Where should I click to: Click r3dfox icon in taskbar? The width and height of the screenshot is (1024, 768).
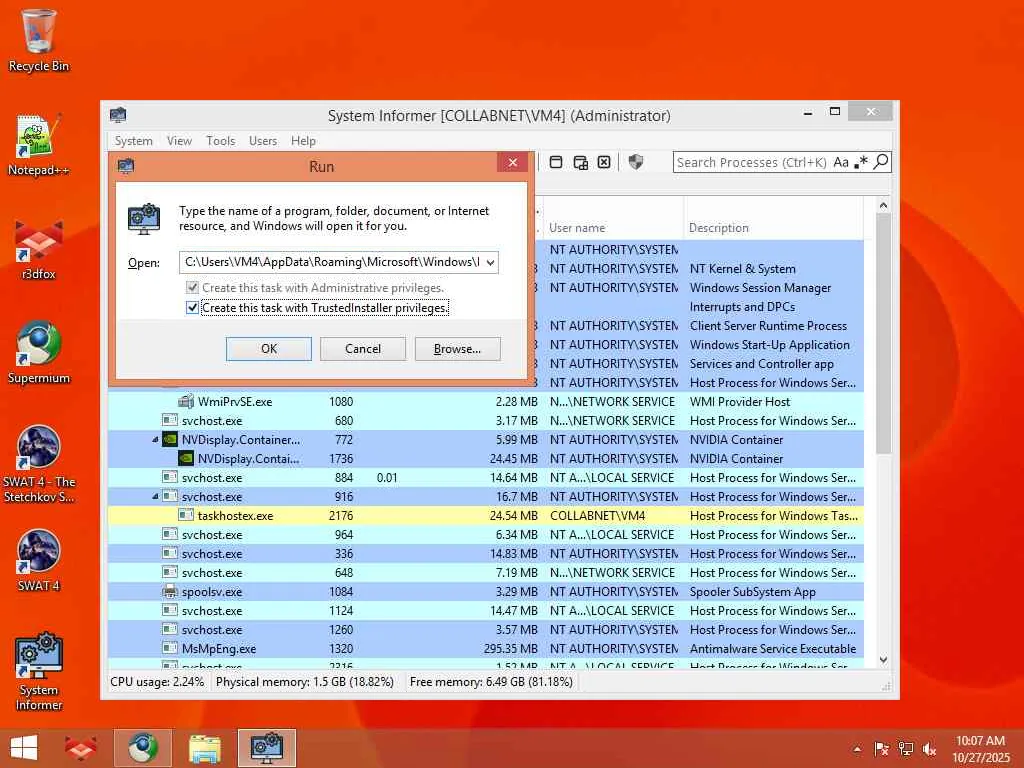[81, 748]
